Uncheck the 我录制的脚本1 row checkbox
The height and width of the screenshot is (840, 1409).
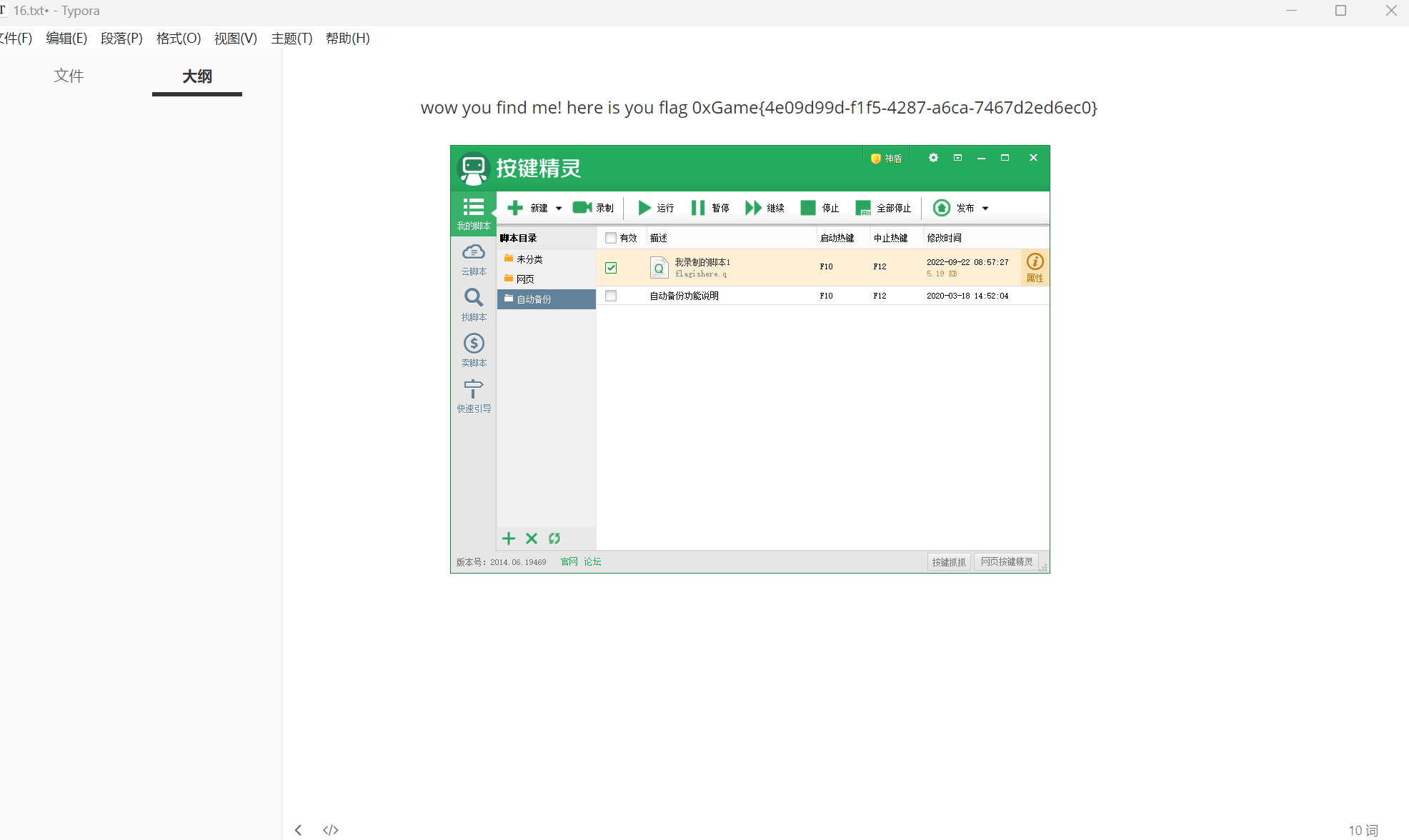click(611, 268)
